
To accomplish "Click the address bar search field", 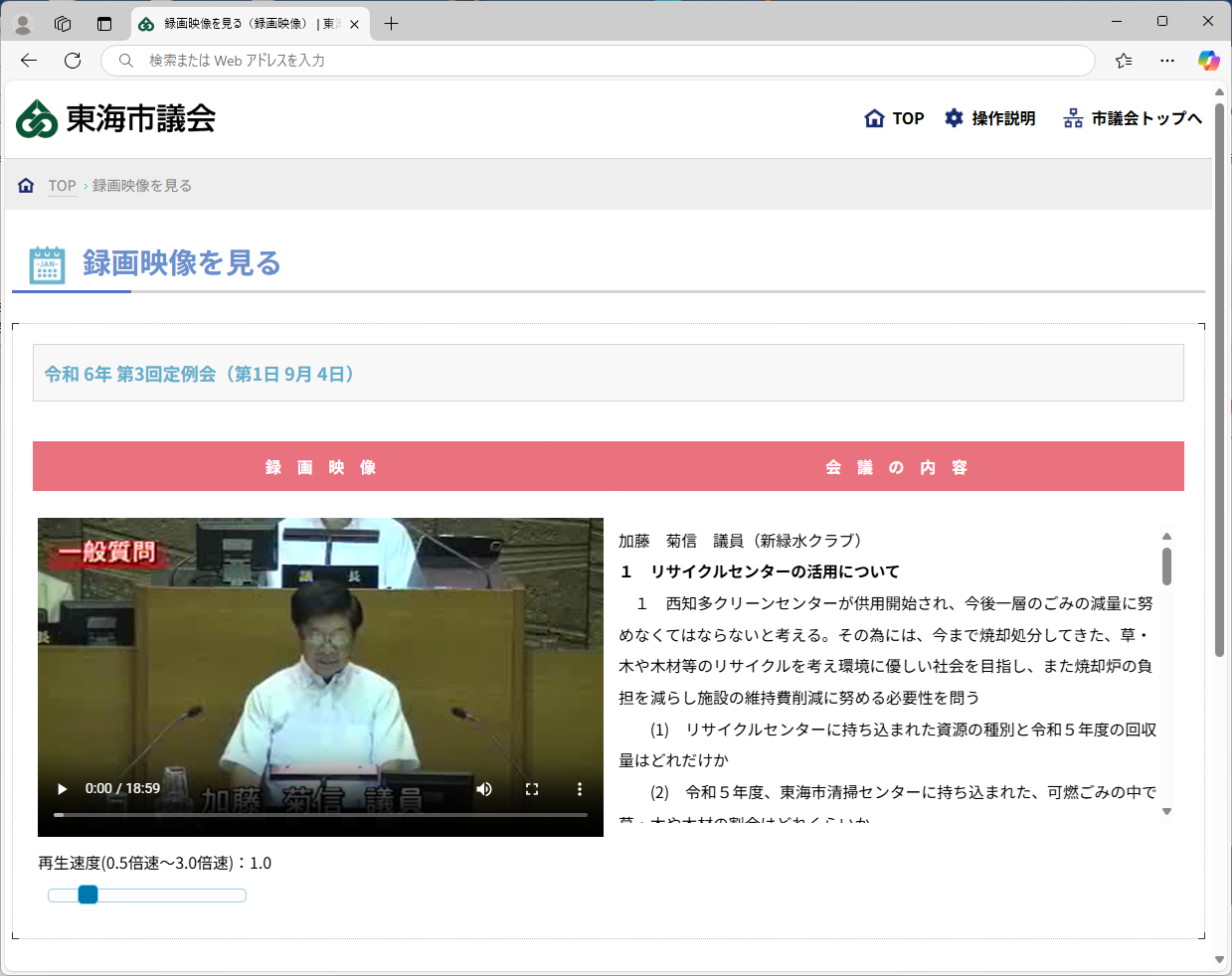I will (598, 61).
